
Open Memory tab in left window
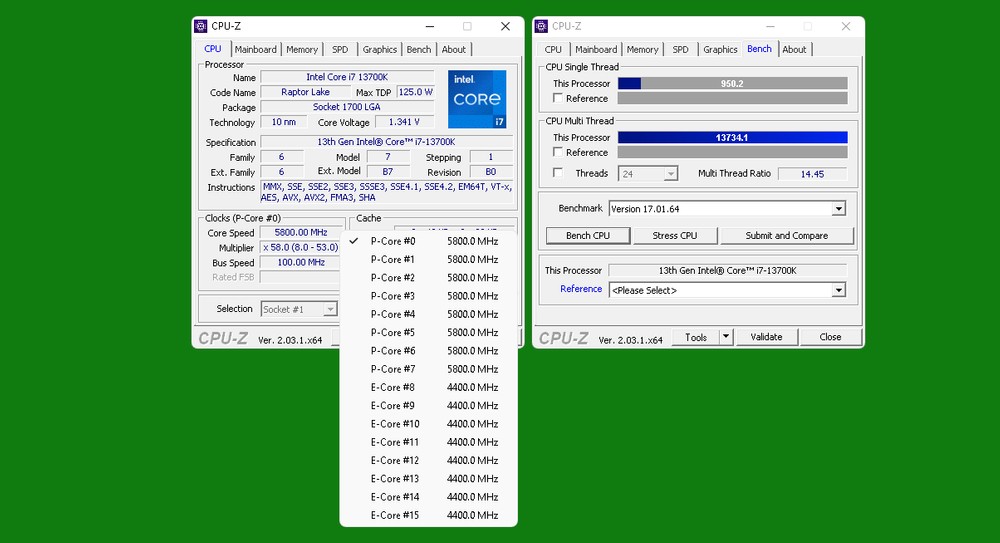point(302,50)
